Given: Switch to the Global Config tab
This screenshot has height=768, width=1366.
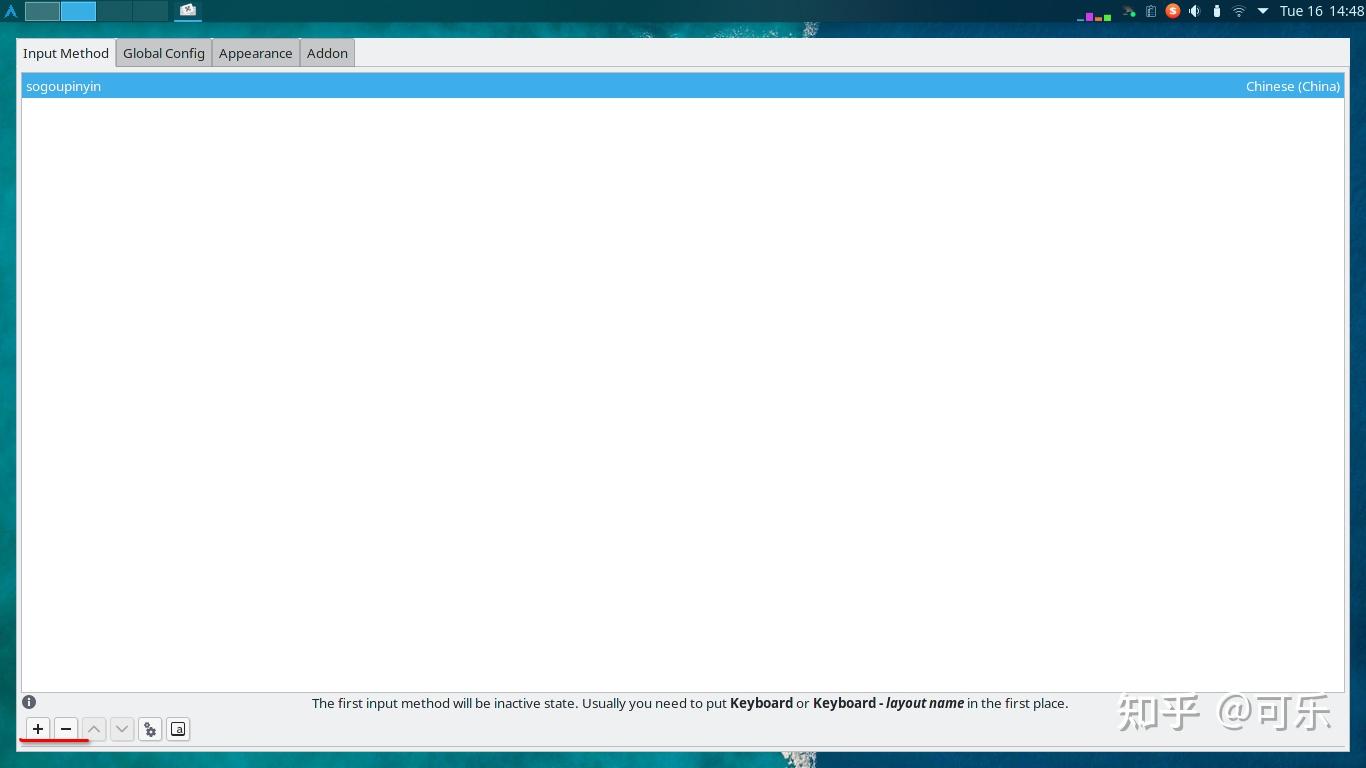Looking at the screenshot, I should pos(163,53).
